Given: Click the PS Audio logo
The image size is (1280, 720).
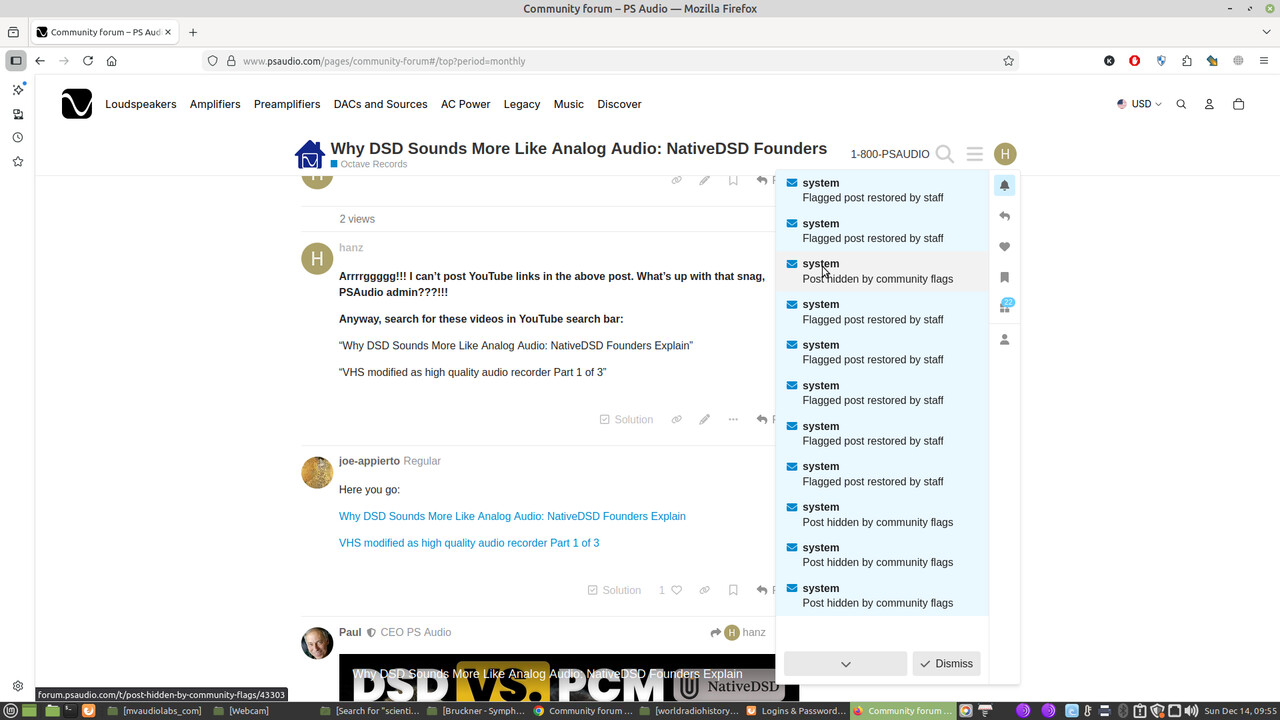Looking at the screenshot, I should [x=77, y=104].
